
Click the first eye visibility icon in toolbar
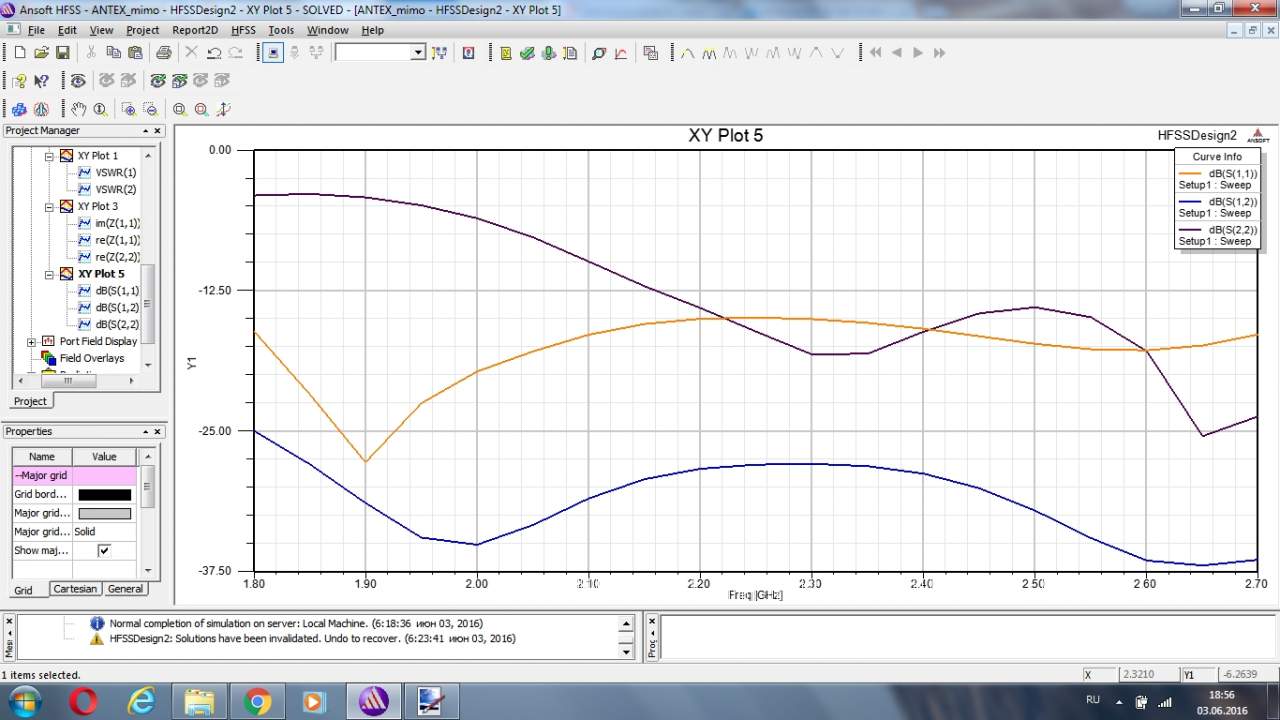(x=78, y=81)
